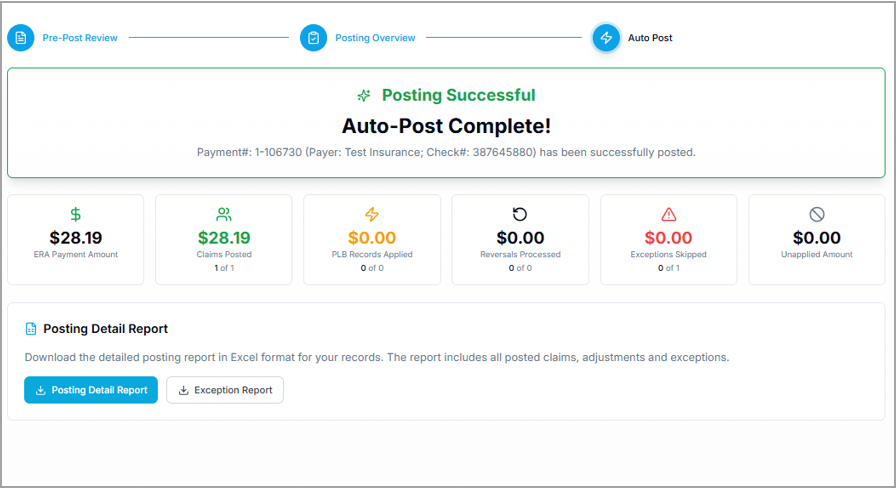Screen dimensions: 896x488
Task: Click the Claims Posted people icon
Action: click(224, 214)
